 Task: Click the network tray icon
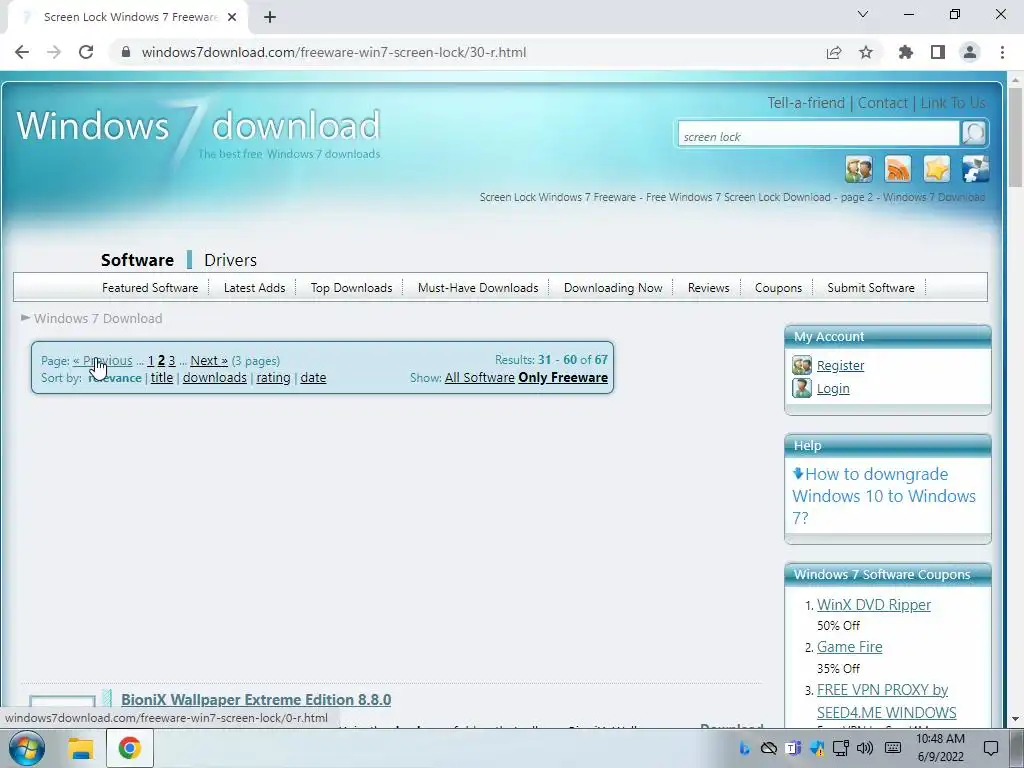[x=840, y=748]
